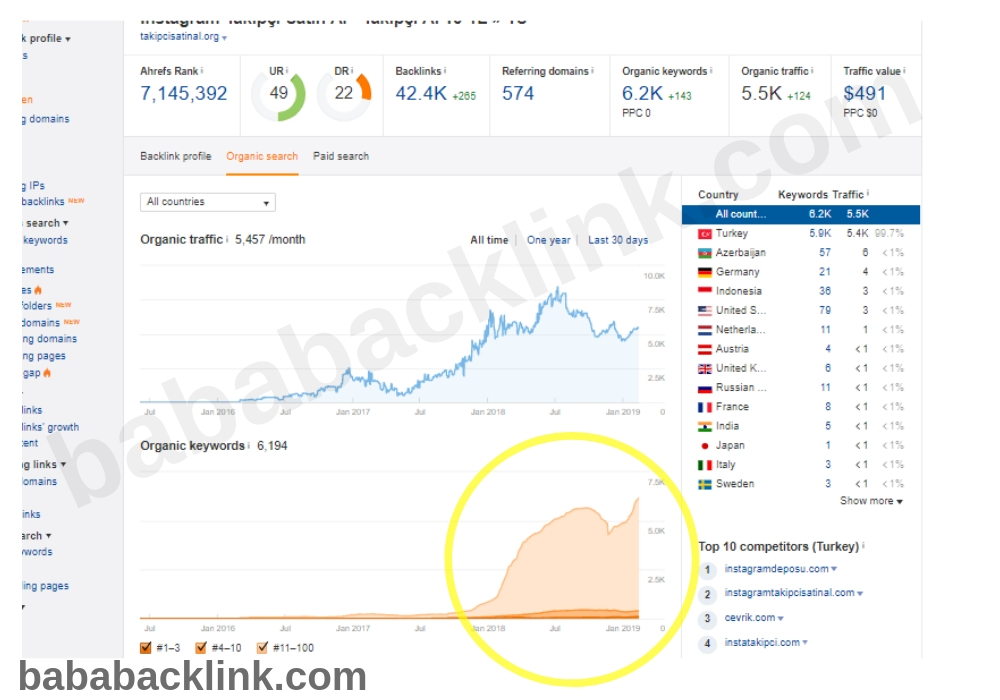Open Referring domains count 574
Screen dimensions: 1000x700
coord(518,94)
